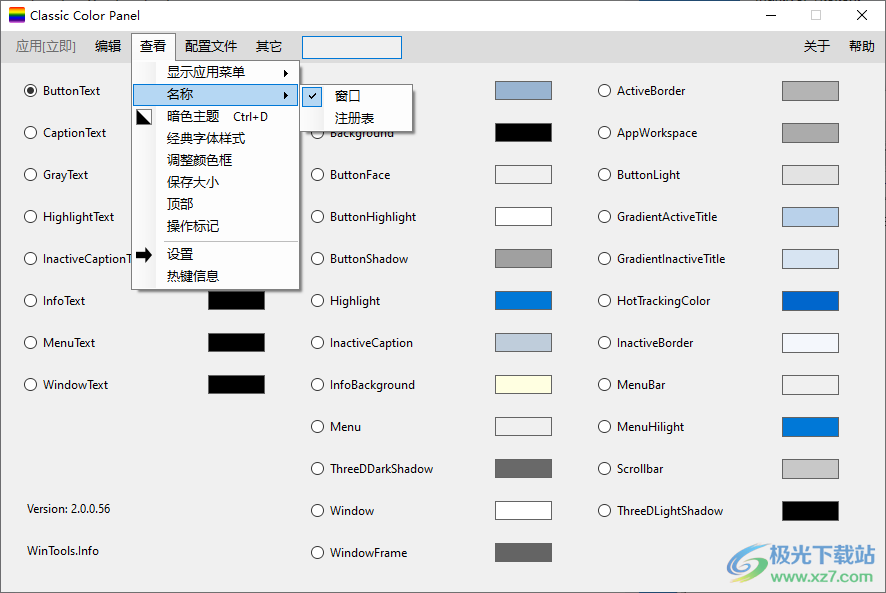The width and height of the screenshot is (886, 593).
Task: Open the 配置文件 menu
Action: point(211,46)
